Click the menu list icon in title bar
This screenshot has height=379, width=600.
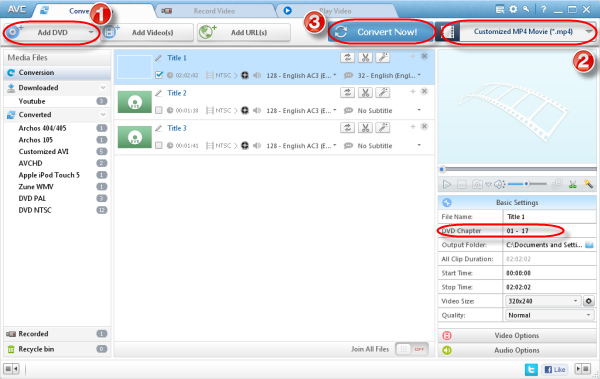[500, 10]
